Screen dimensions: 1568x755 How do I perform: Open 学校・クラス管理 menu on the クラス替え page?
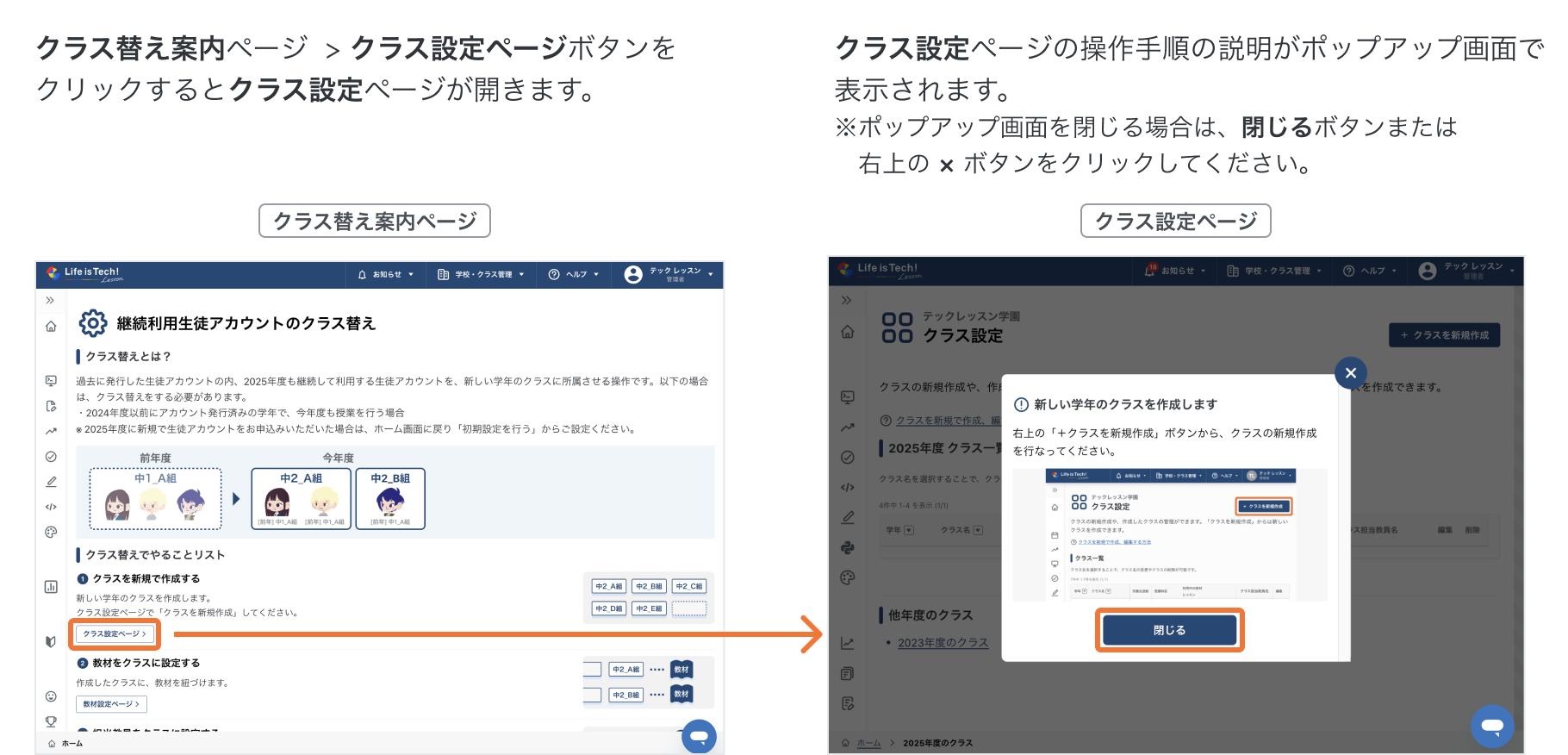coord(481,274)
